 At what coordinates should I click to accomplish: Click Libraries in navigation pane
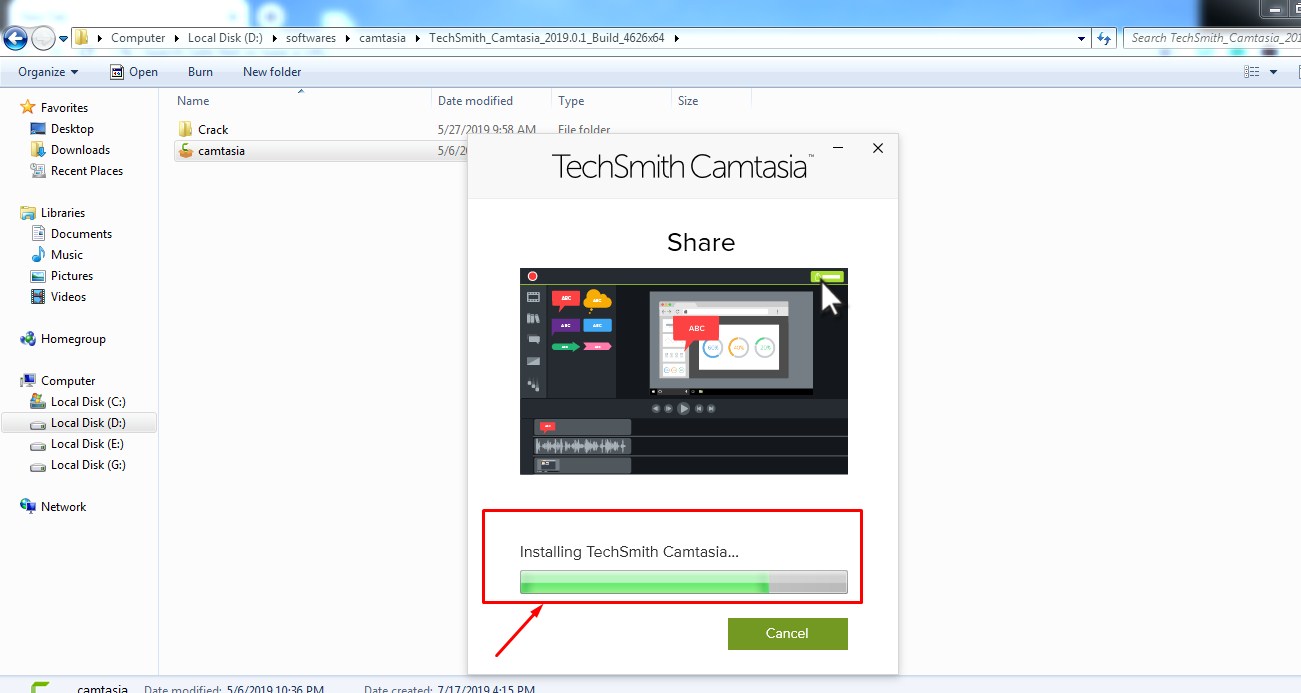(x=63, y=213)
